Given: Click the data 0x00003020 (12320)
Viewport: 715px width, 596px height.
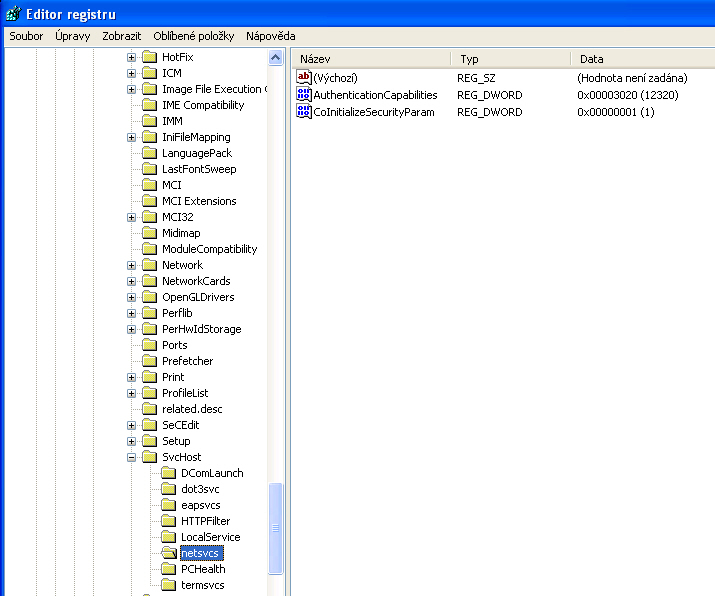Looking at the screenshot, I should [x=627, y=95].
